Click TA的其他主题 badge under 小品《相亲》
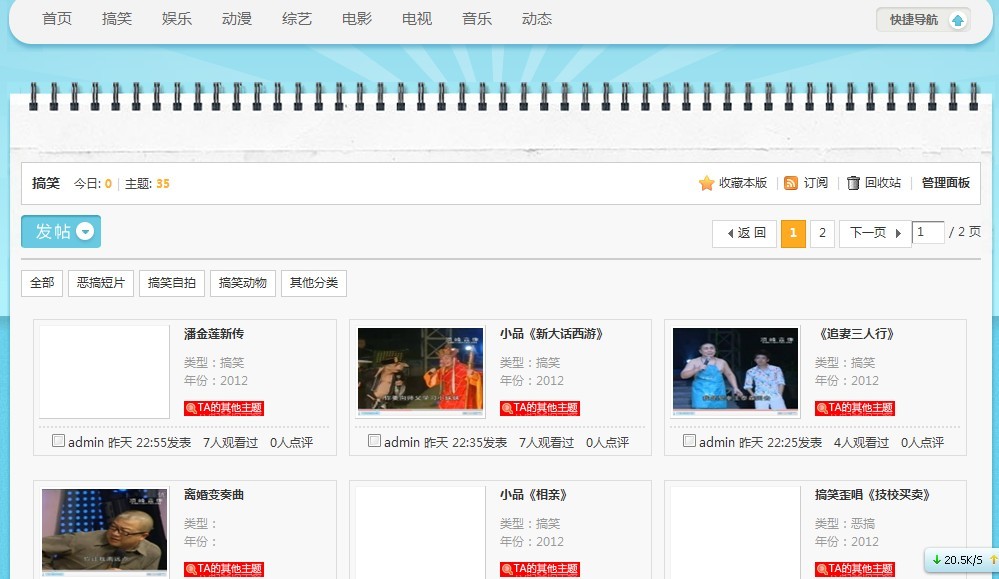Image resolution: width=999 pixels, height=579 pixels. [x=540, y=569]
